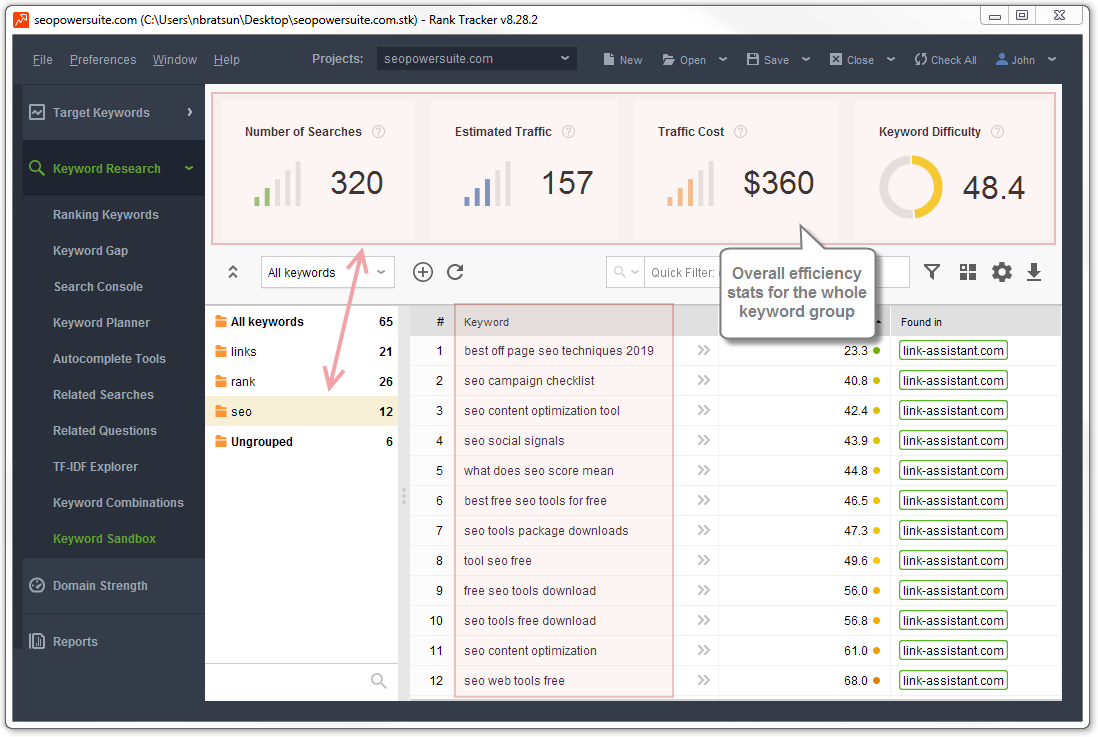This screenshot has height=737, width=1098.
Task: Open Keyword Sandbox in sidebar
Action: tap(104, 539)
